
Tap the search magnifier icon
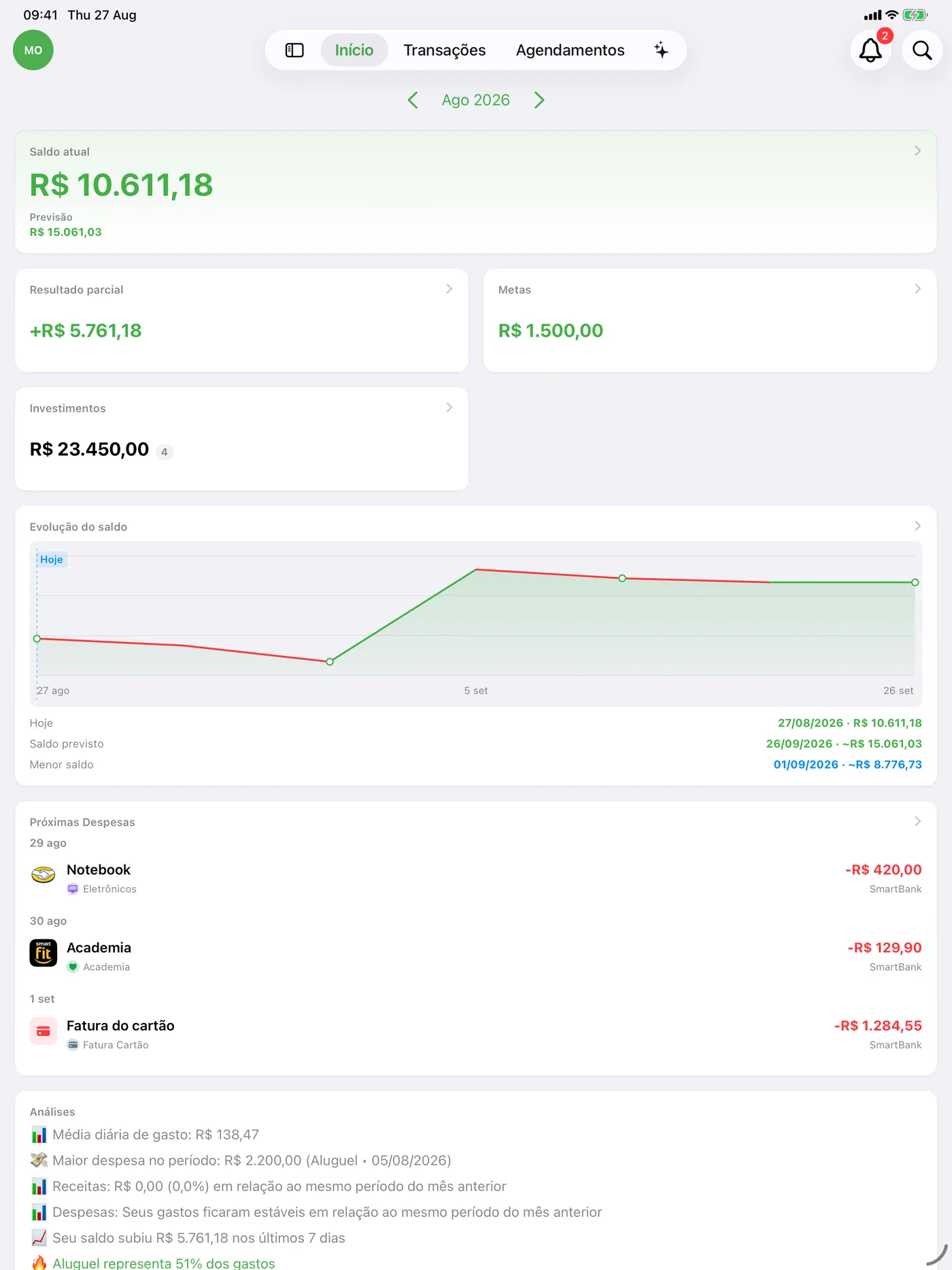click(x=922, y=50)
